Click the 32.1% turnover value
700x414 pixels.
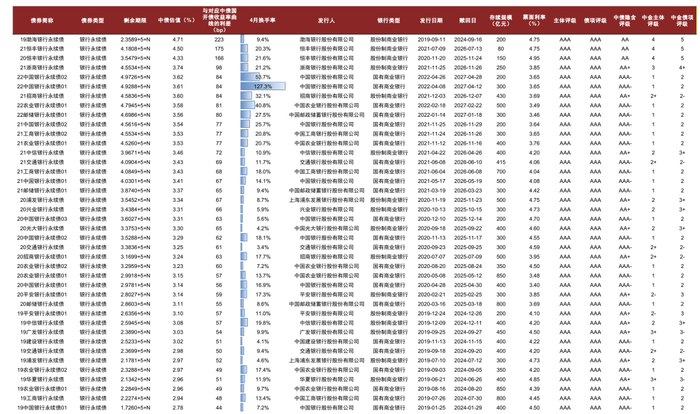(263, 96)
